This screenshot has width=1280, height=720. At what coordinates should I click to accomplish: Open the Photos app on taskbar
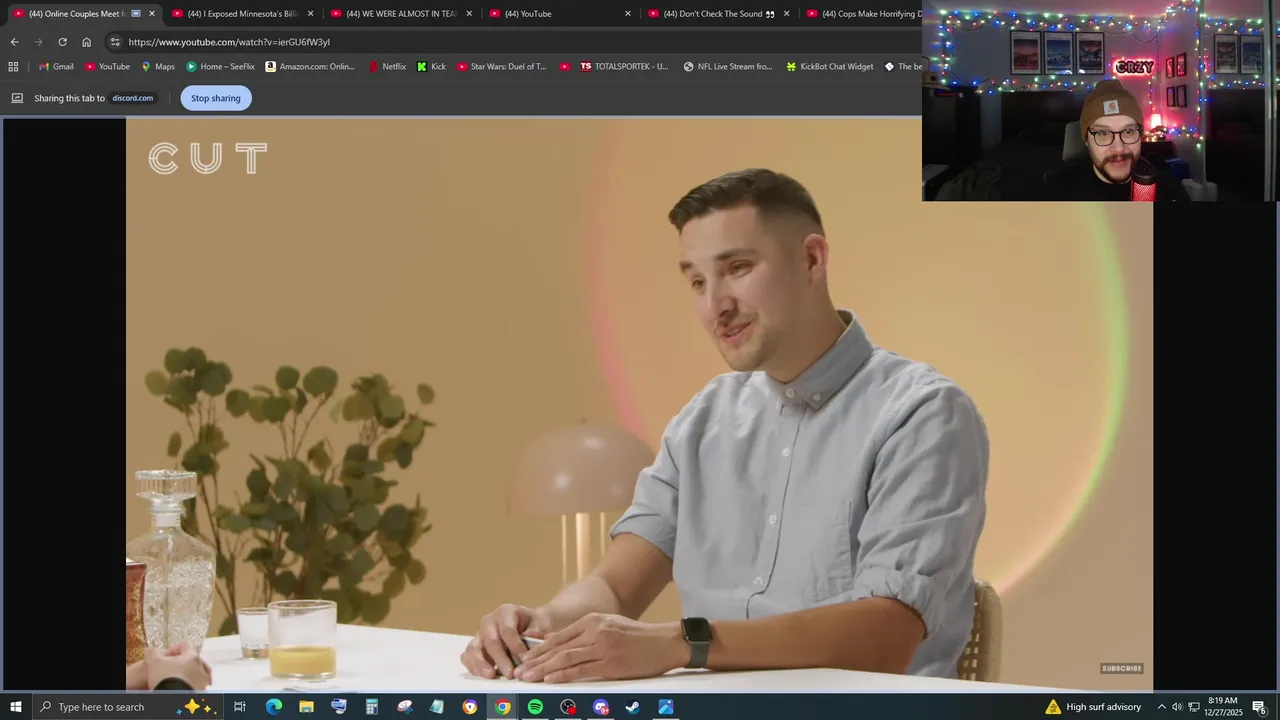(666, 707)
